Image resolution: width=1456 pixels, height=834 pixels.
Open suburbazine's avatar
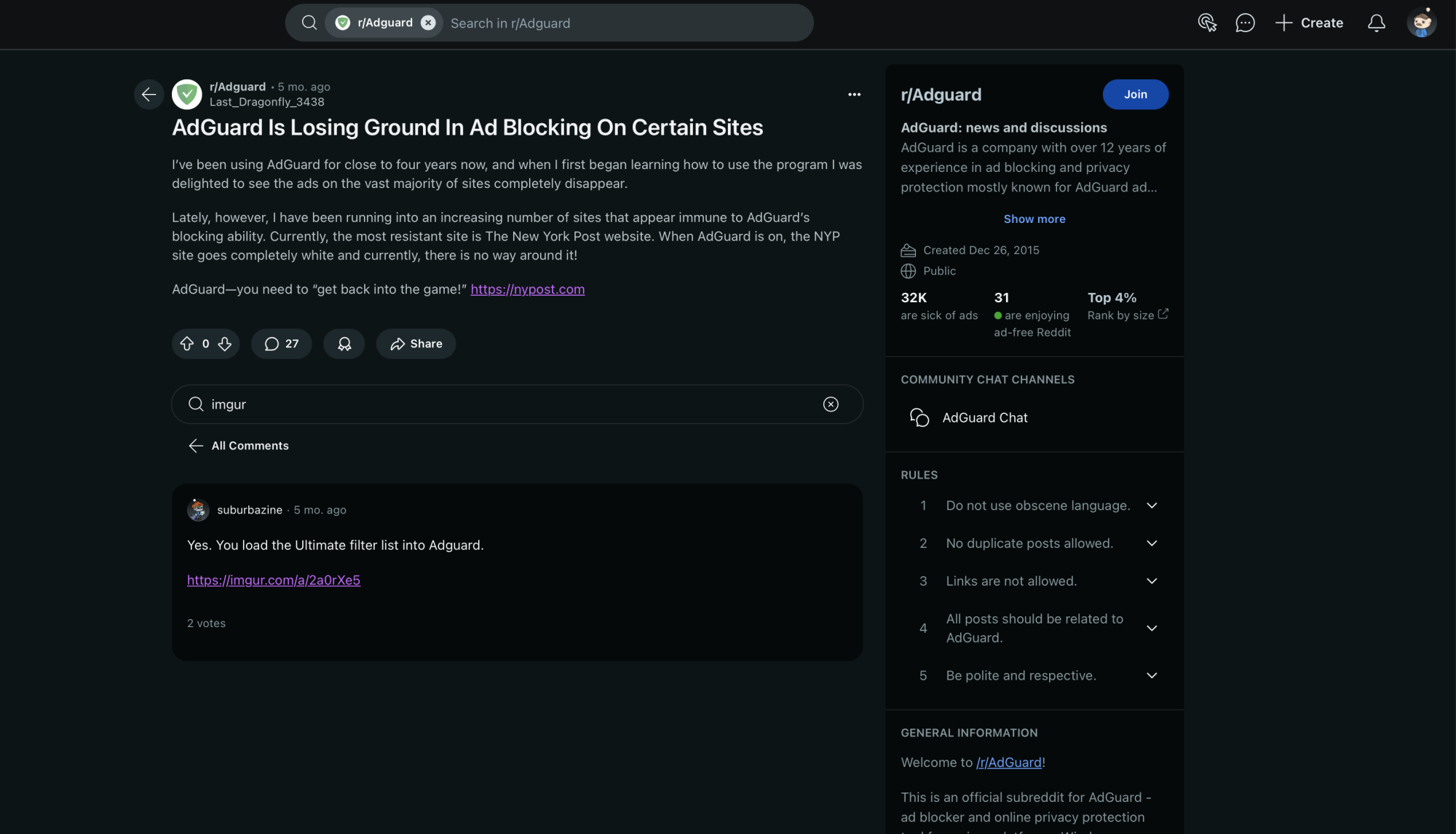coord(198,510)
